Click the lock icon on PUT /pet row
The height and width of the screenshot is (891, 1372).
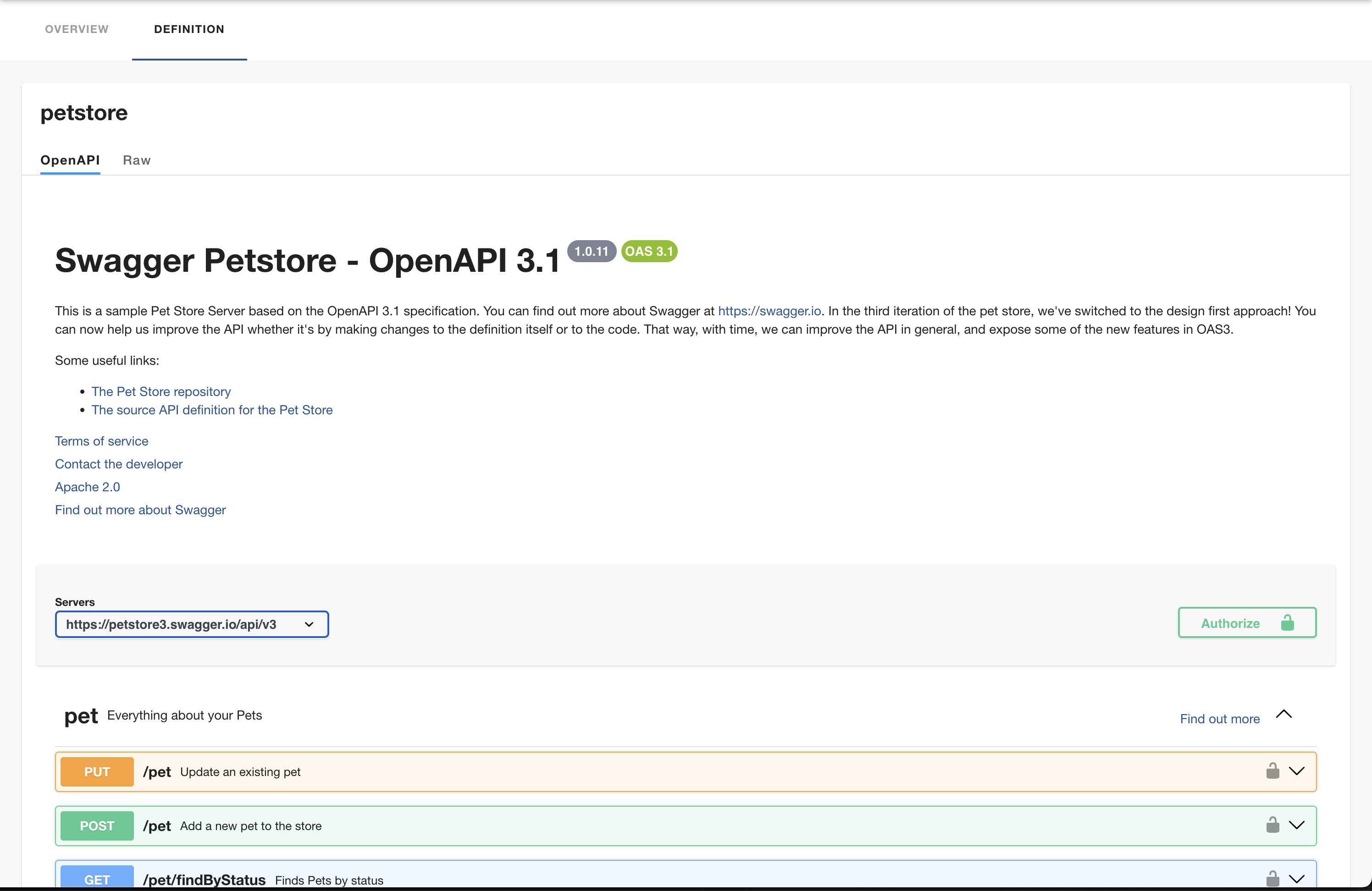[x=1272, y=771]
